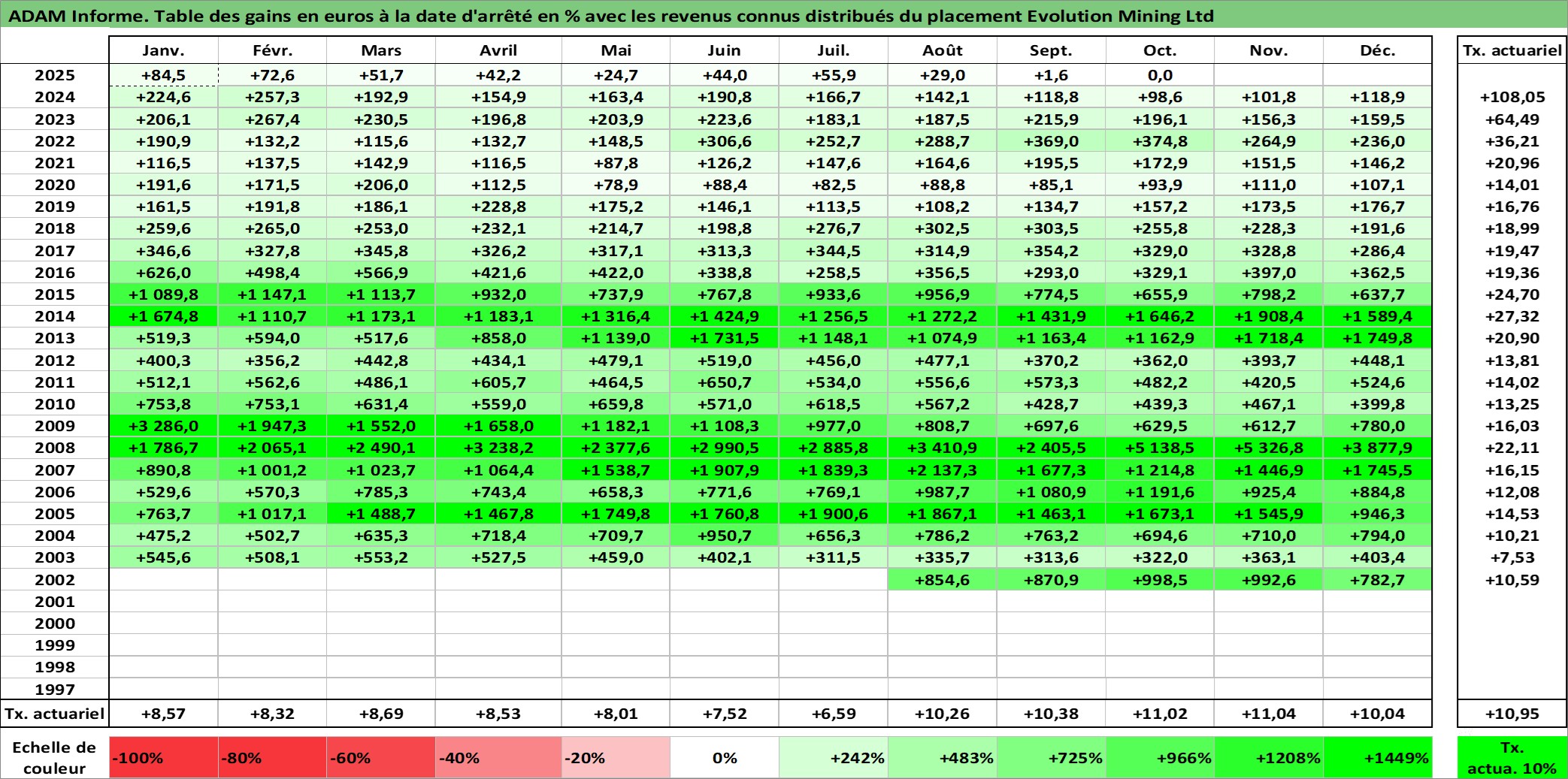The image size is (1568, 779).
Task: Click the Mars column header
Action: pos(381,50)
